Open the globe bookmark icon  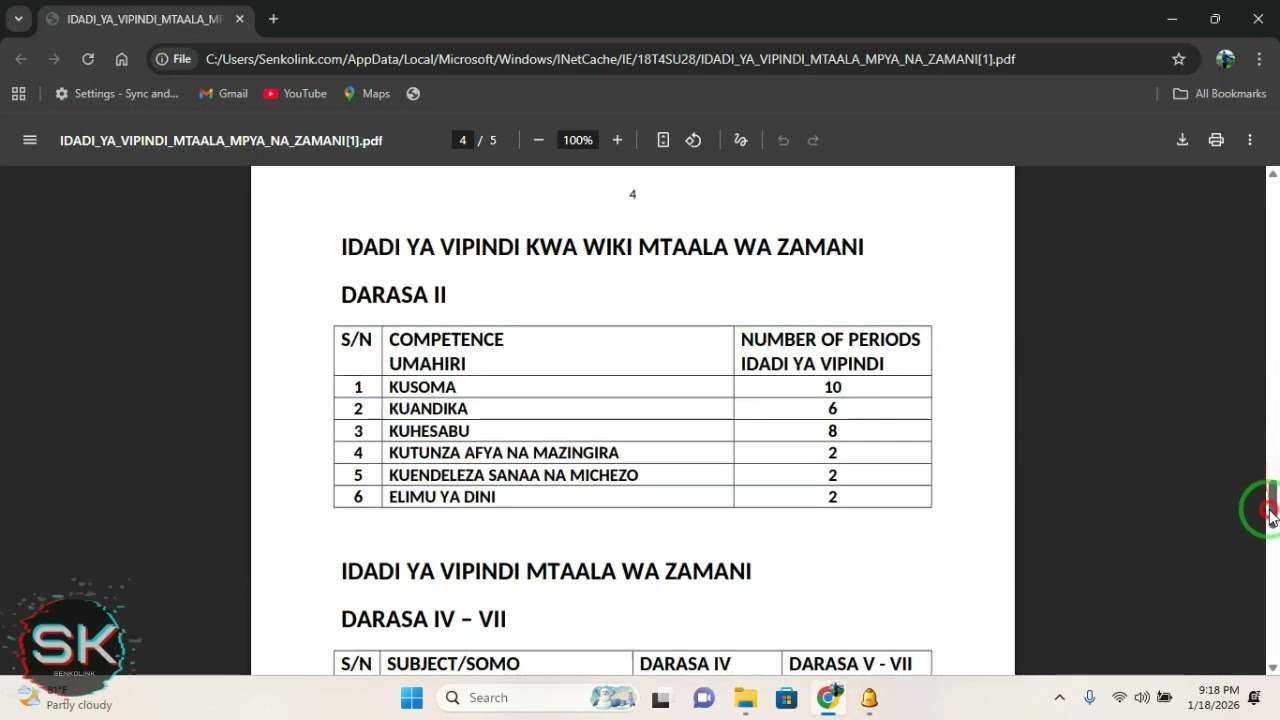click(x=413, y=93)
